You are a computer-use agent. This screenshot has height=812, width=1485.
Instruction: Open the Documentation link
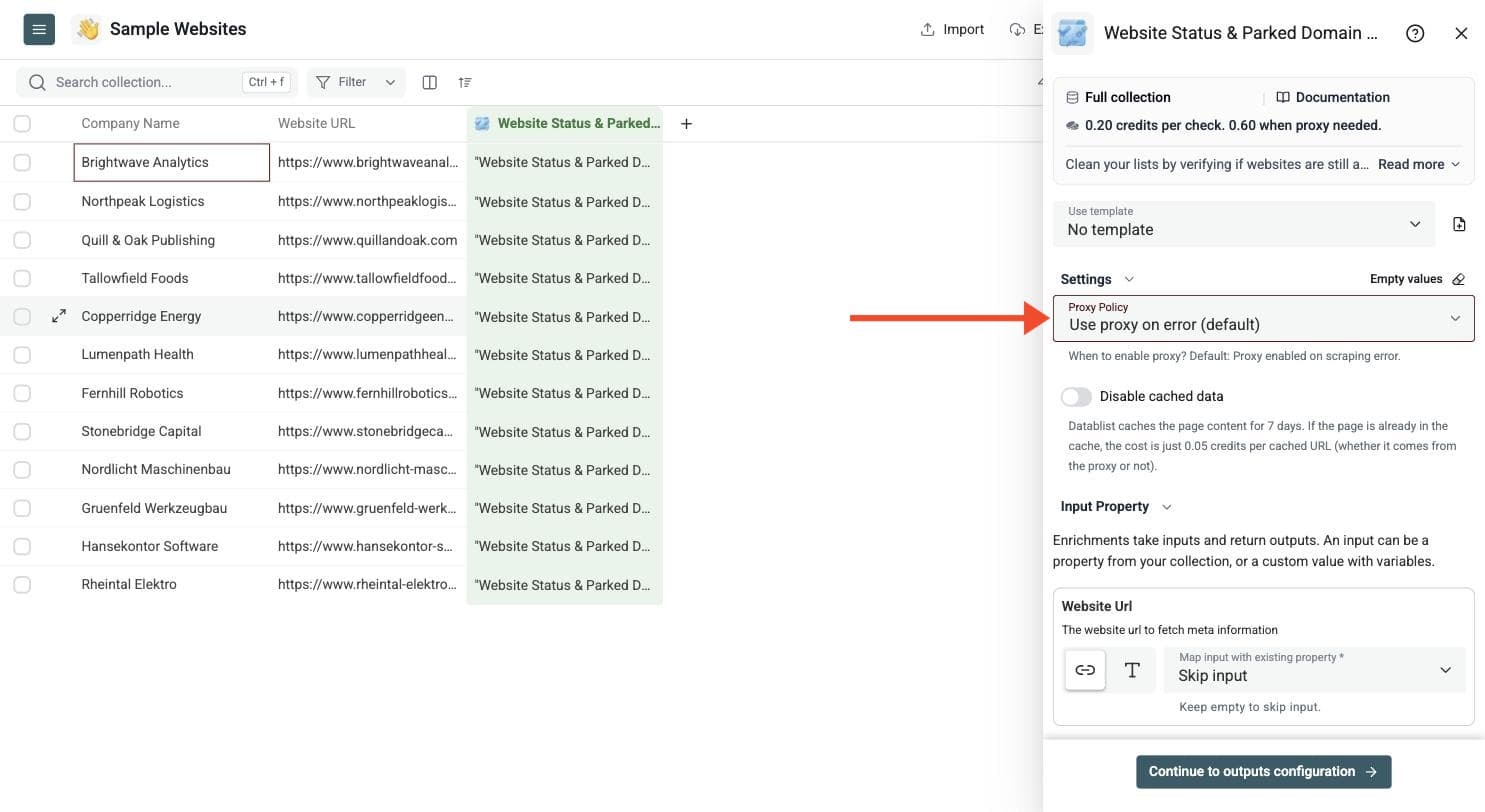[x=1333, y=97]
